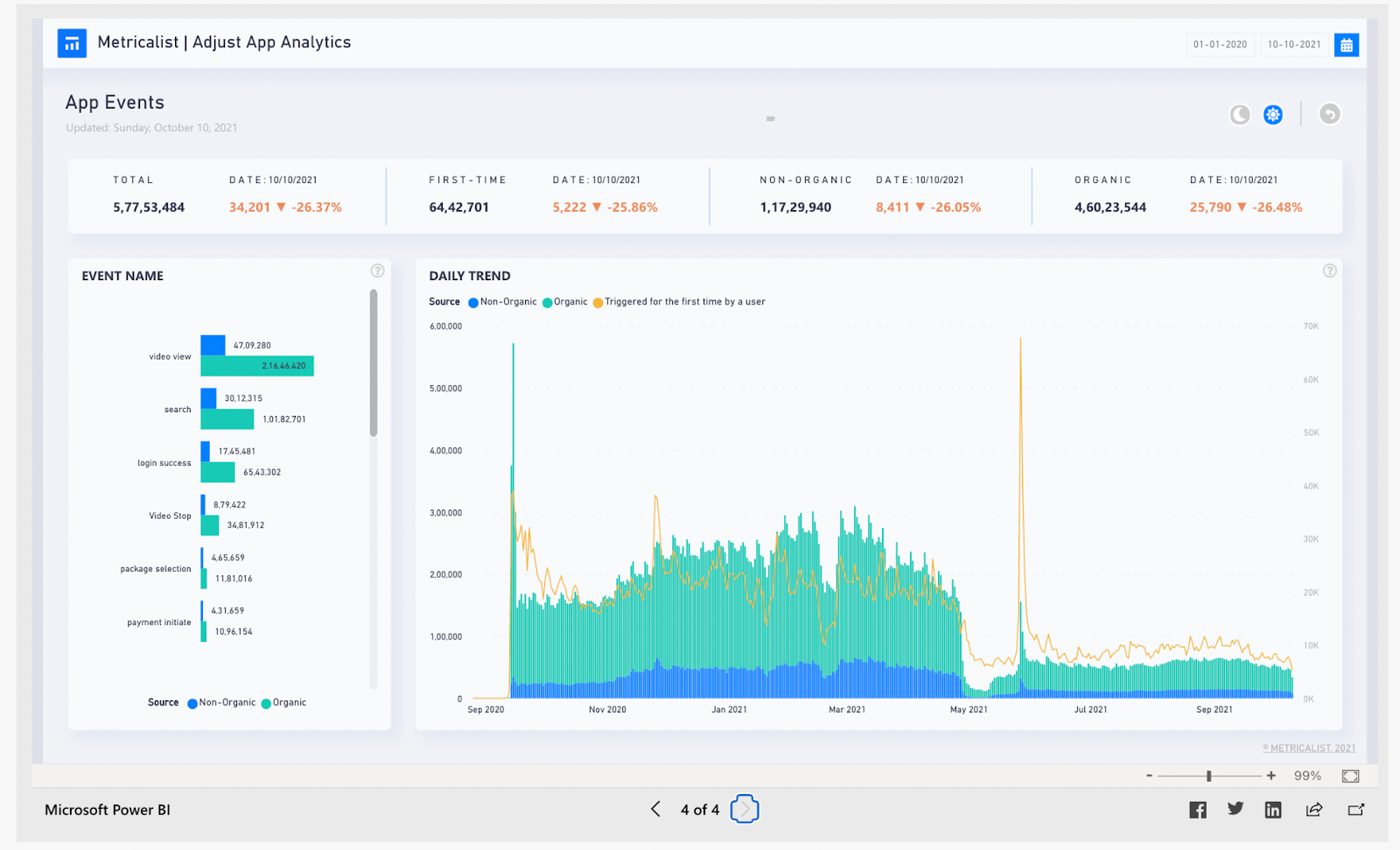The height and width of the screenshot is (850, 1400).
Task: Open the start date field 01-01-2020
Action: pyautogui.click(x=1220, y=45)
